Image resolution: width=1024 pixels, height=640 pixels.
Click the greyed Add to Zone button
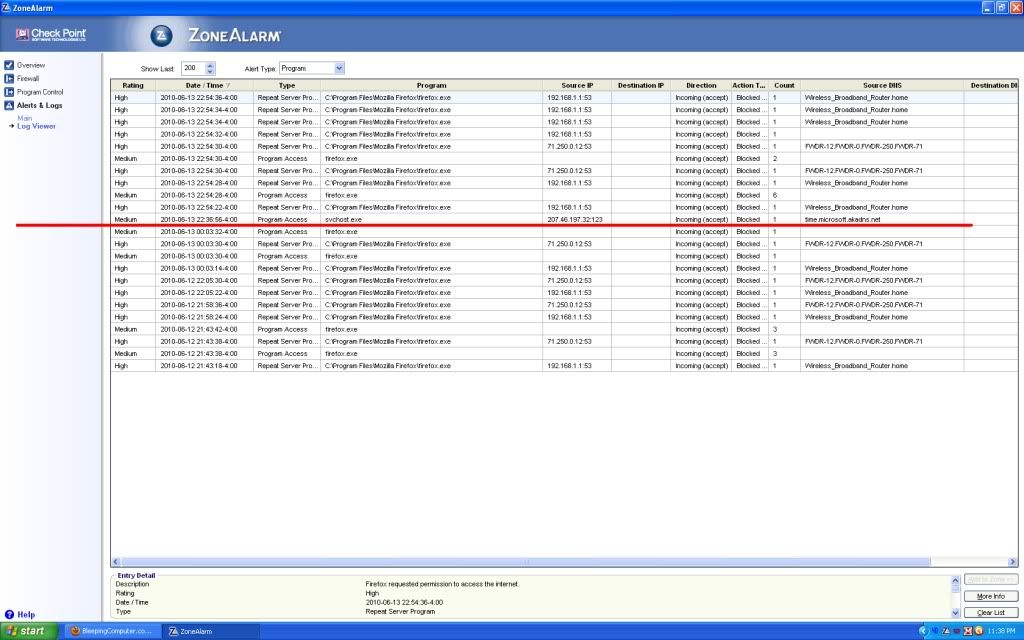tap(990, 579)
